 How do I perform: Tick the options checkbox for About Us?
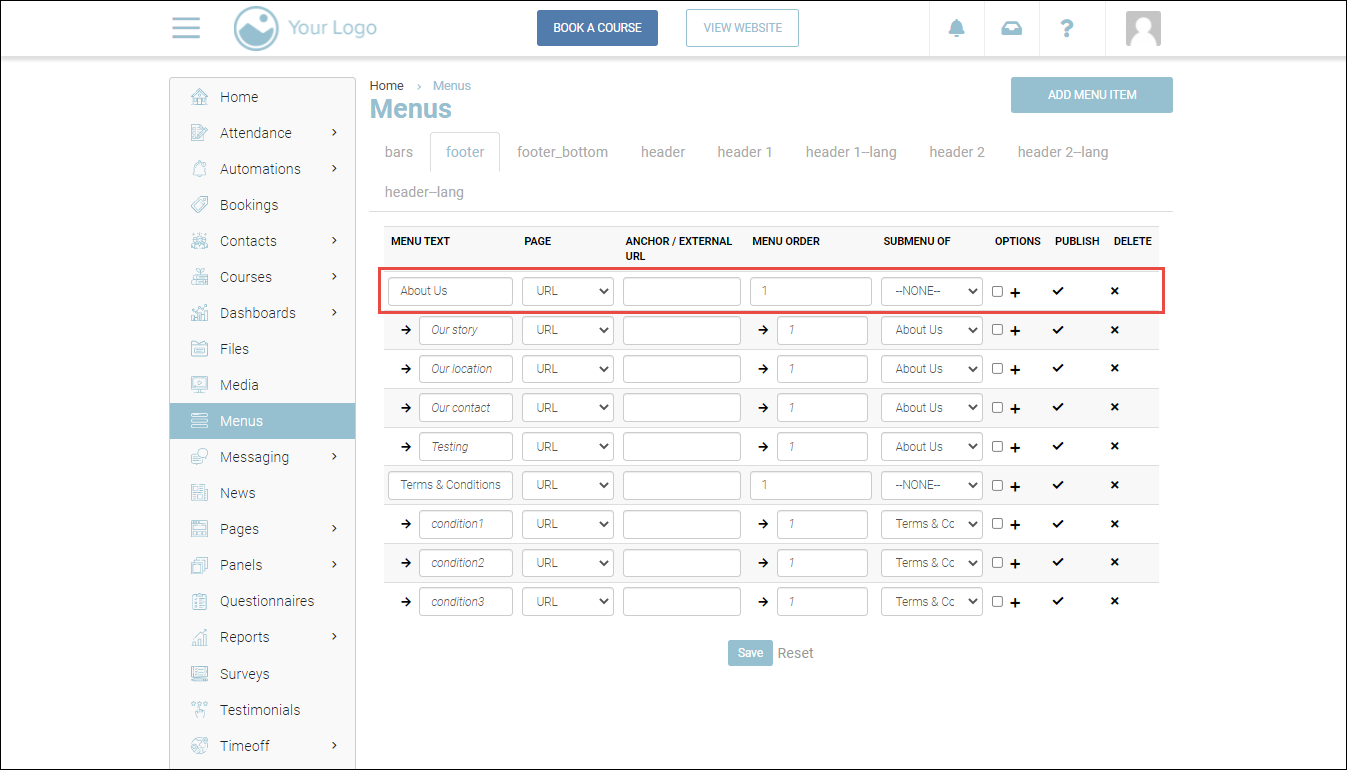pos(997,292)
